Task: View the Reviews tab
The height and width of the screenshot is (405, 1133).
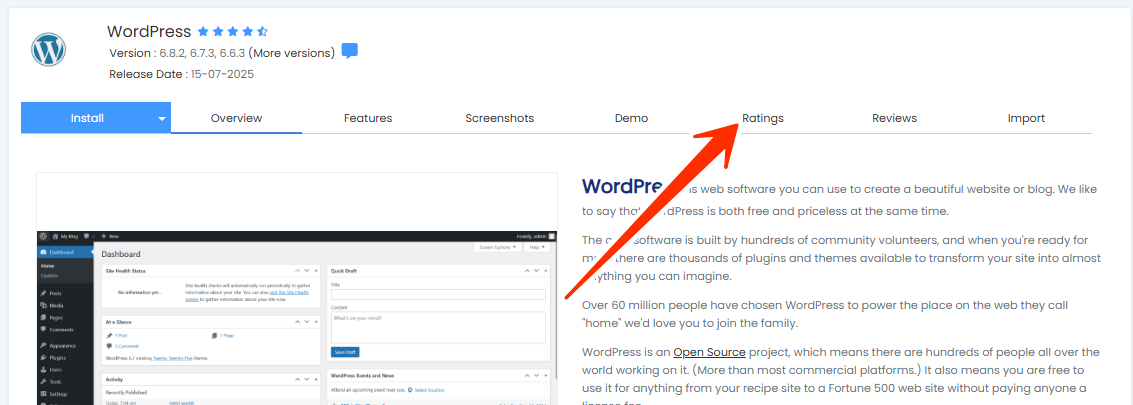Action: tap(895, 118)
